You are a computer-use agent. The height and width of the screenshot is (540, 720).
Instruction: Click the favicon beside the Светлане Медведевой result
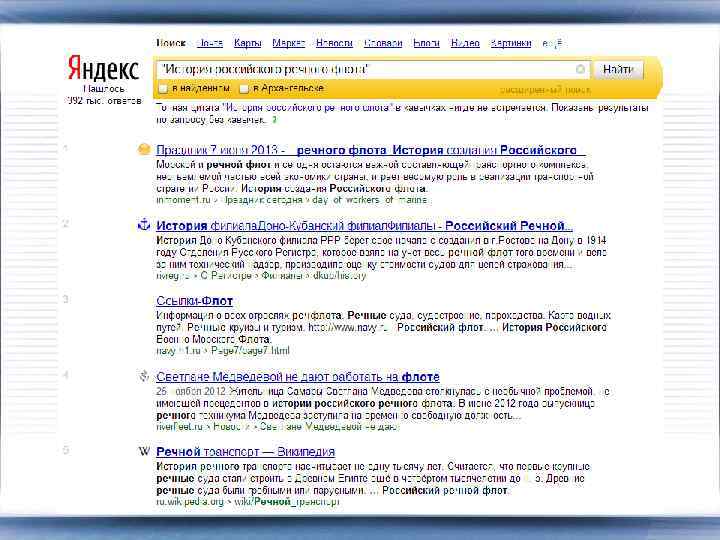click(x=144, y=376)
